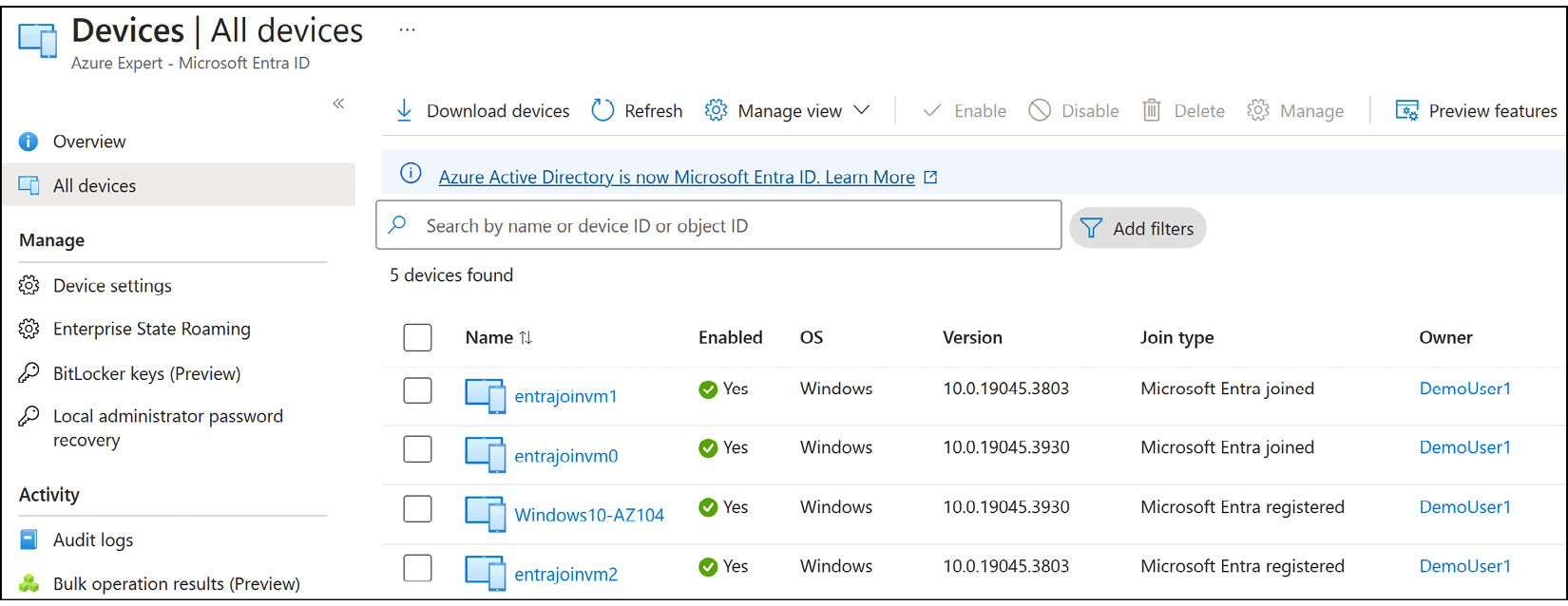
Task: Click the BitLocker keys key icon
Action: (29, 372)
